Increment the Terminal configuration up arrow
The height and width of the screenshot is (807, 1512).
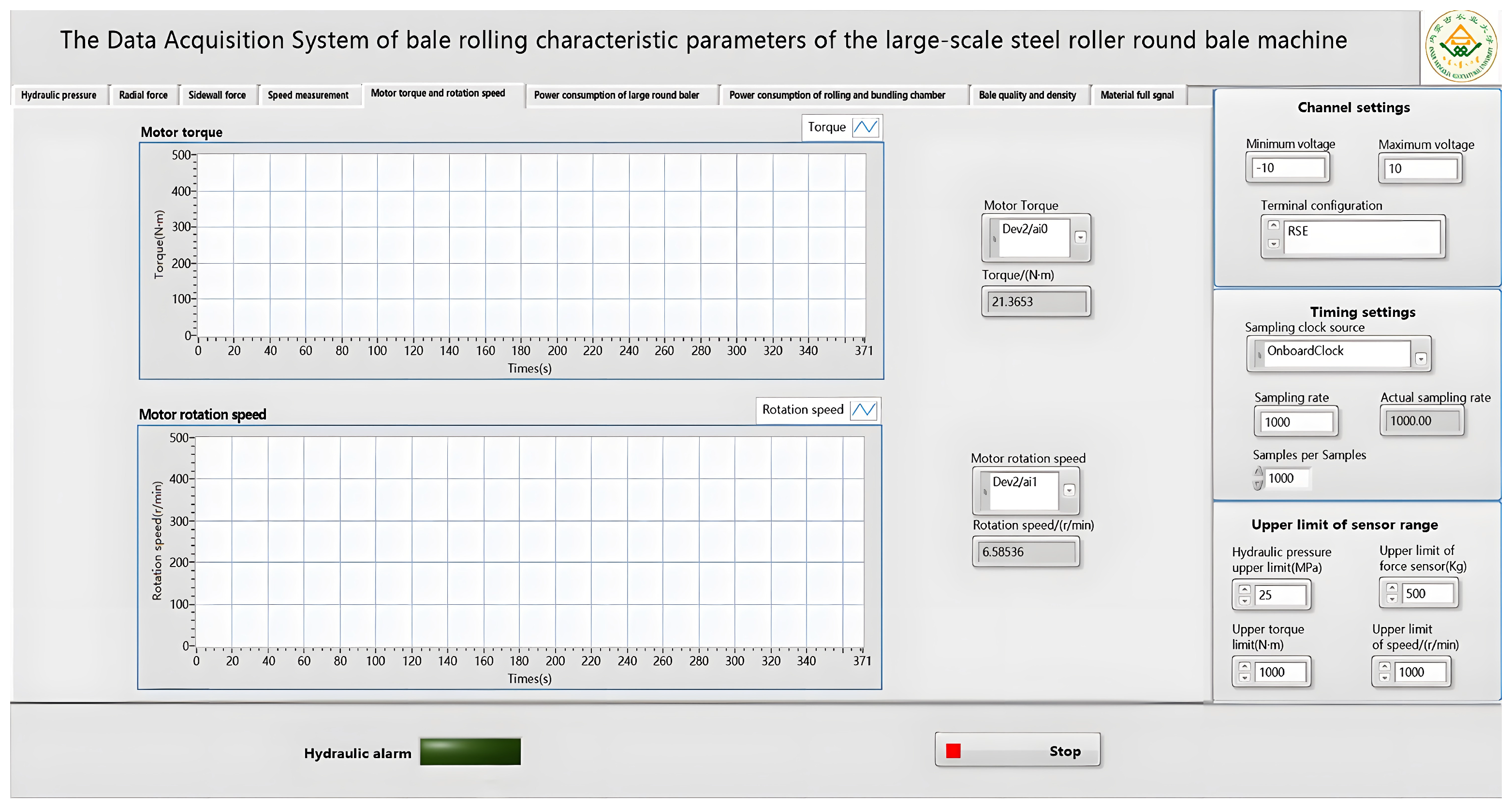point(1273,225)
